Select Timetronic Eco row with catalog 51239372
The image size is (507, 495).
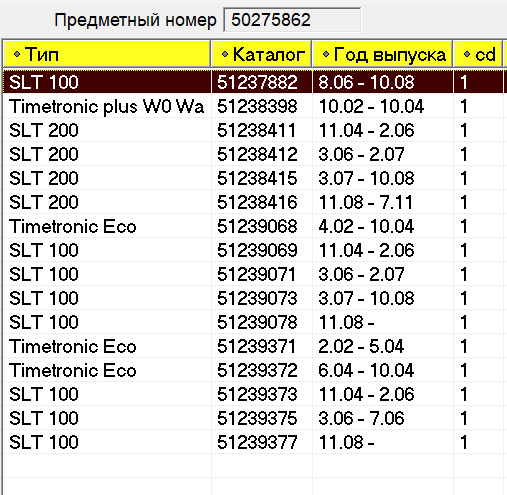[x=253, y=370]
